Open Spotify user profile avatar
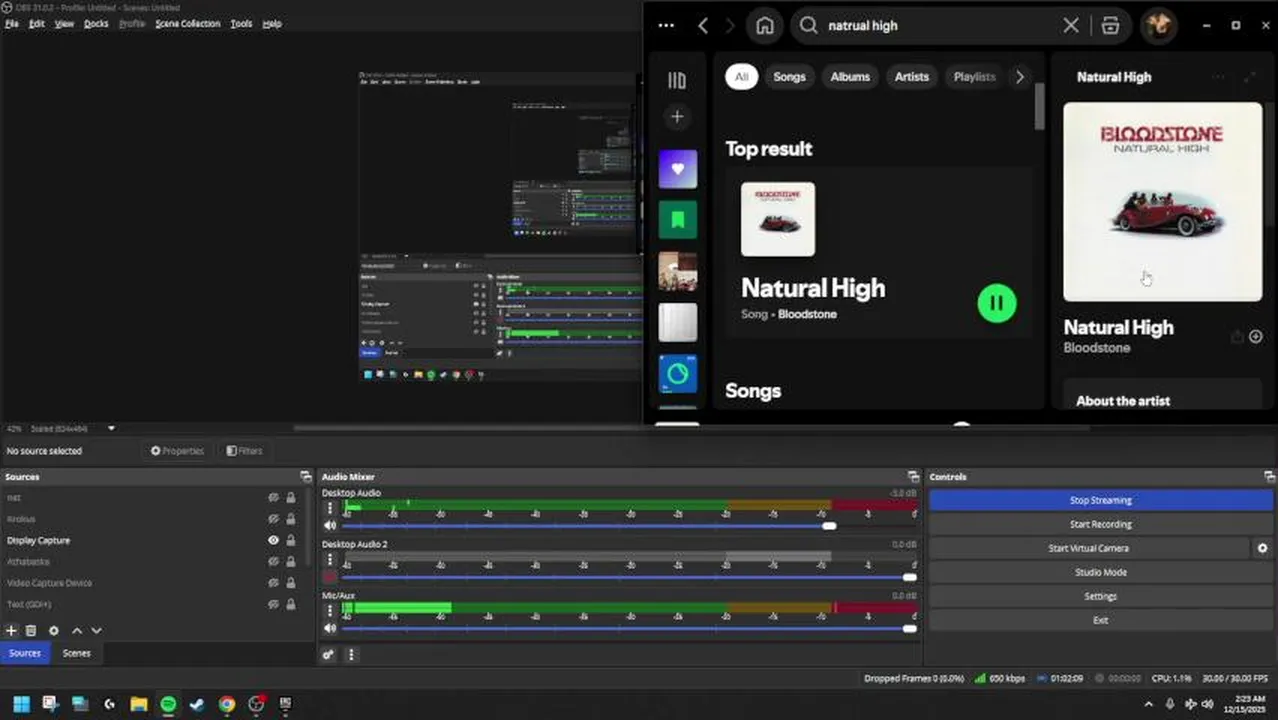The width and height of the screenshot is (1278, 720). 1158,26
